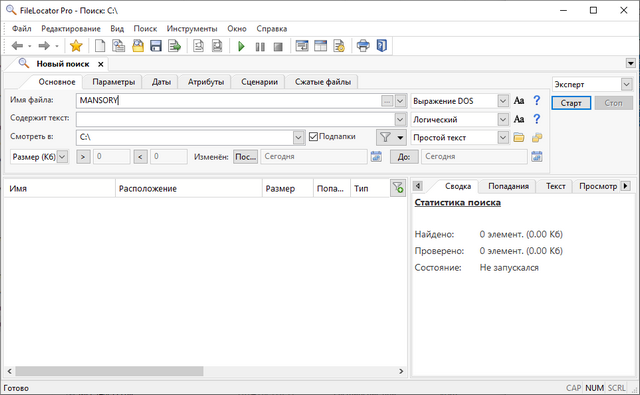Open the forward history dropdown arrow
This screenshot has height=395, width=640.
(x=57, y=46)
